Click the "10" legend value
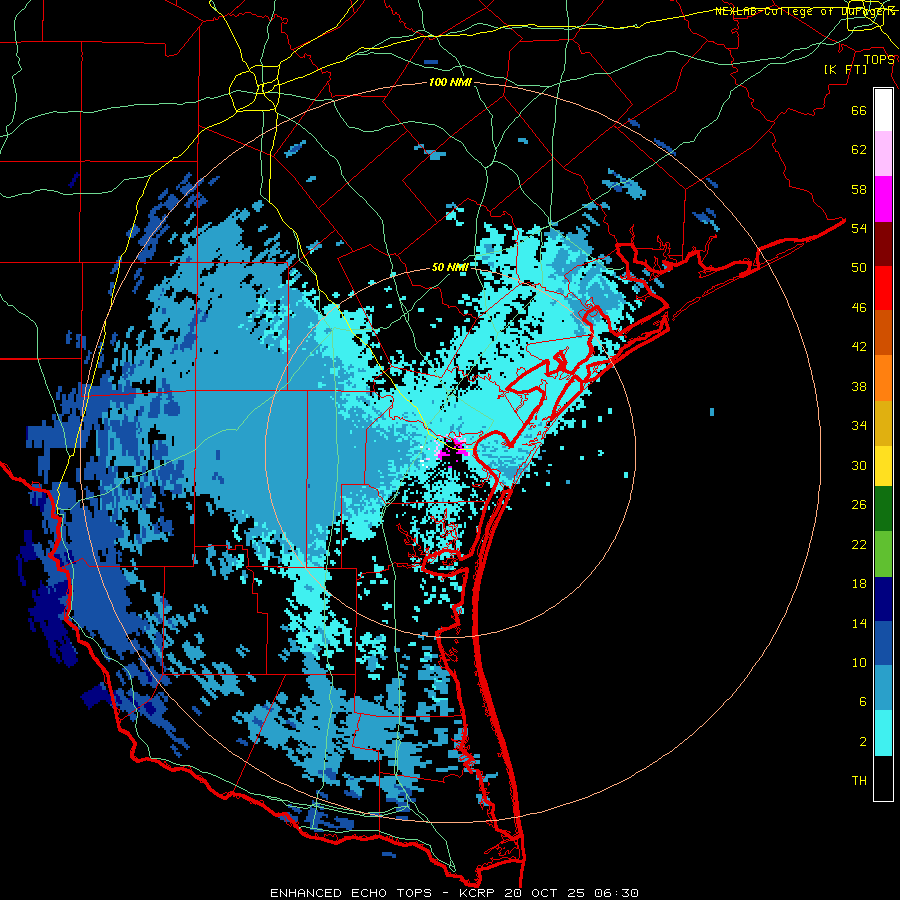Image resolution: width=900 pixels, height=900 pixels. coord(859,662)
